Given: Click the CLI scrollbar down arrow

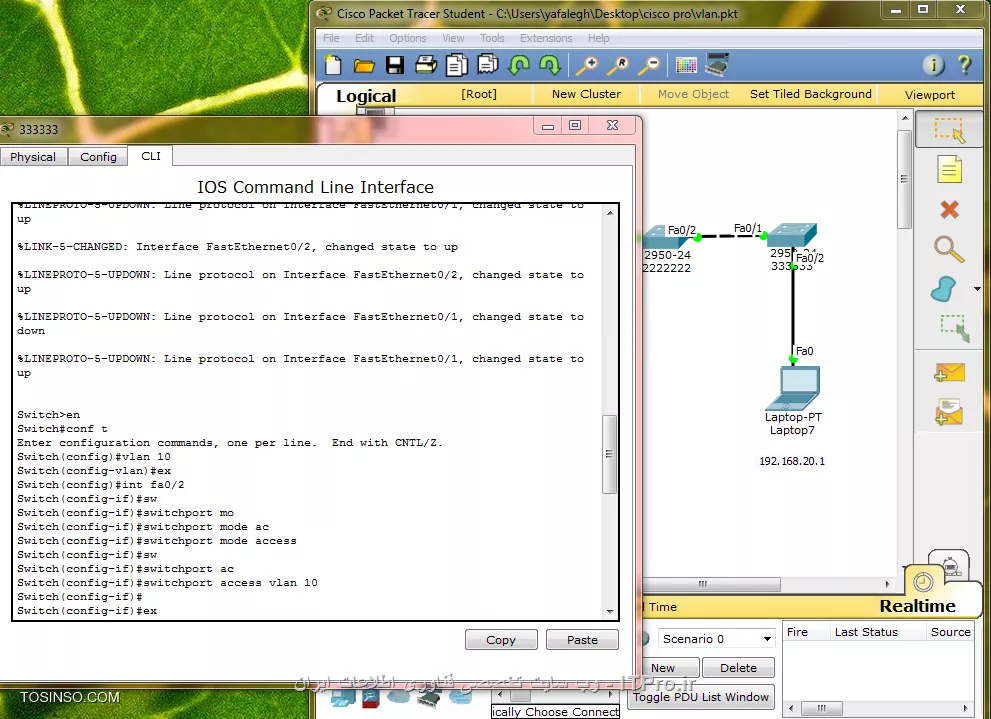Looking at the screenshot, I should pyautogui.click(x=610, y=611).
